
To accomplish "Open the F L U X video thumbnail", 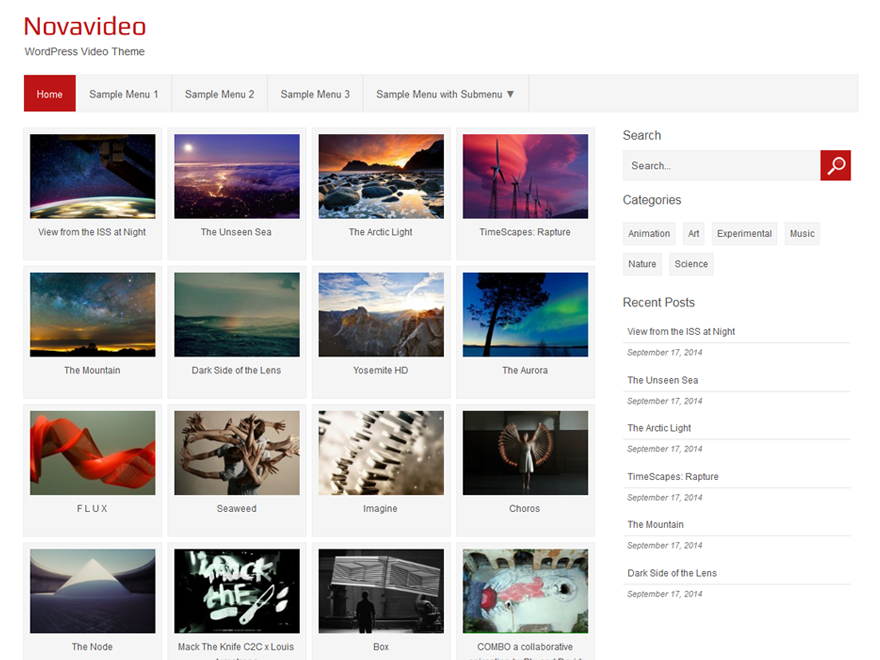I will tap(93, 453).
